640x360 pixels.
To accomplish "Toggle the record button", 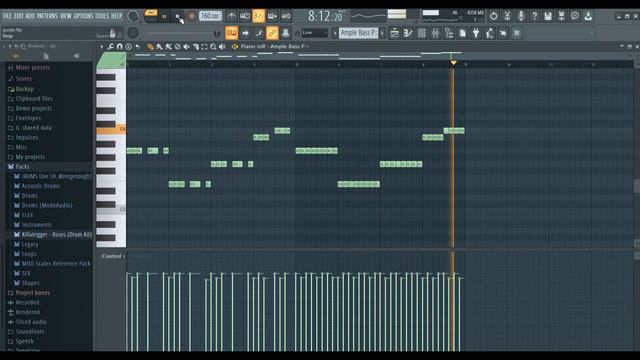I will click(x=191, y=16).
